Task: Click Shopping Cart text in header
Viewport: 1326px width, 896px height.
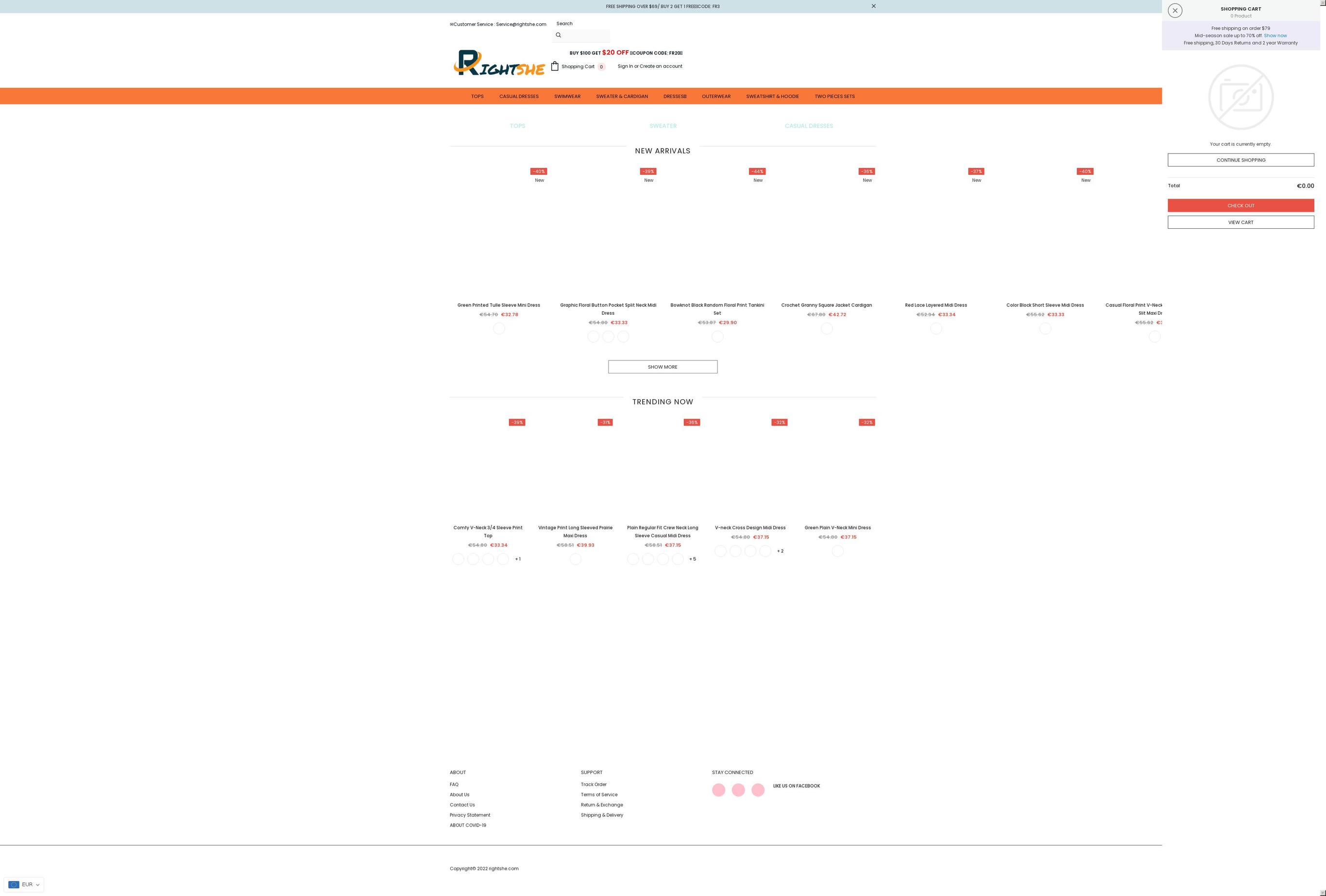Action: [x=578, y=67]
